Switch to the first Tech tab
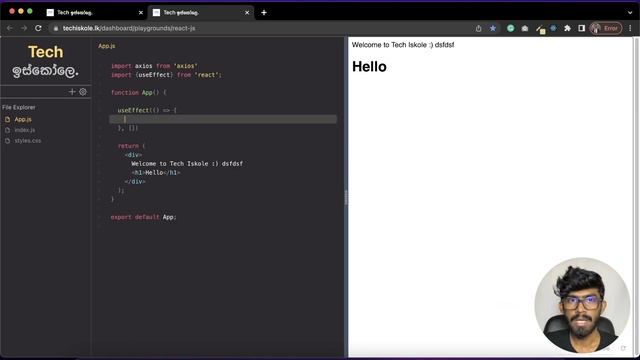 pyautogui.click(x=95, y=13)
